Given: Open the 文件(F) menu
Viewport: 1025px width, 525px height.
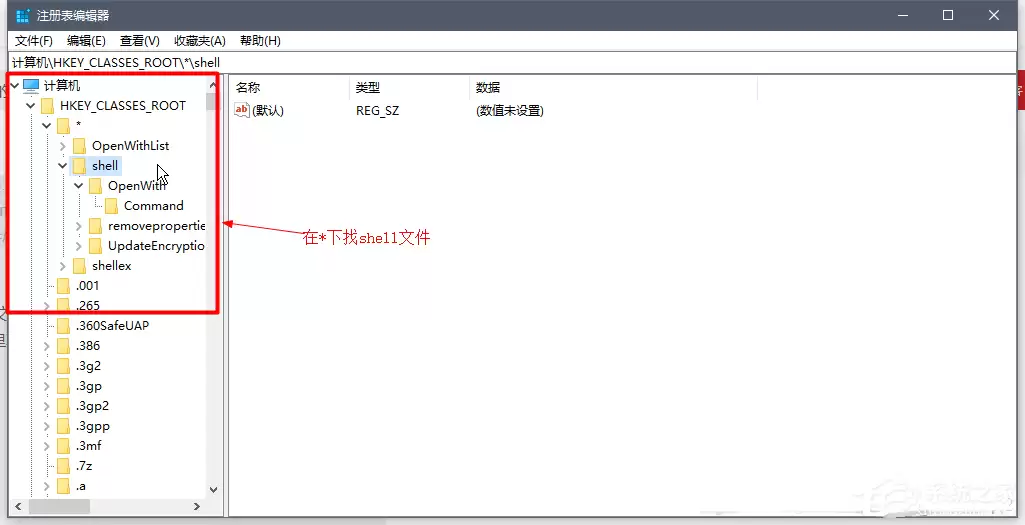Looking at the screenshot, I should click(33, 41).
